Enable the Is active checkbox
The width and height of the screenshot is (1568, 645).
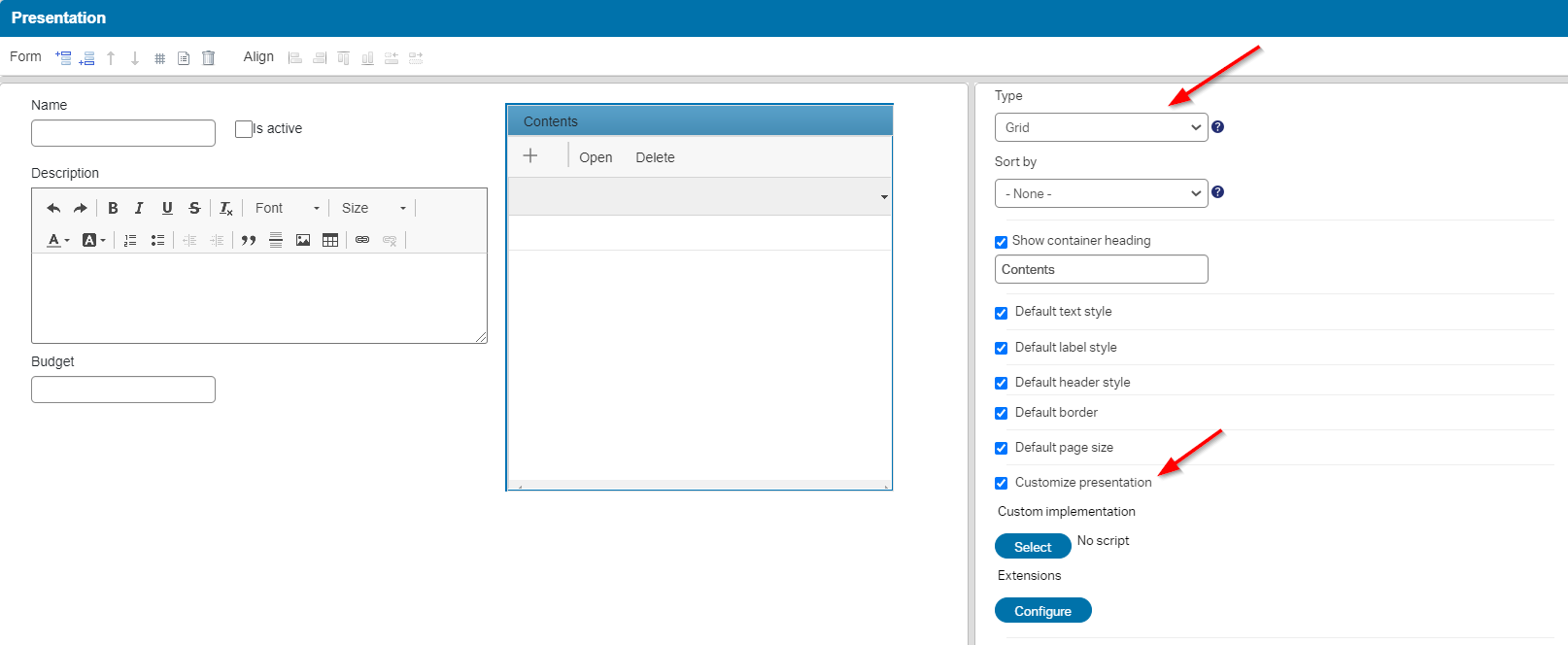(244, 129)
